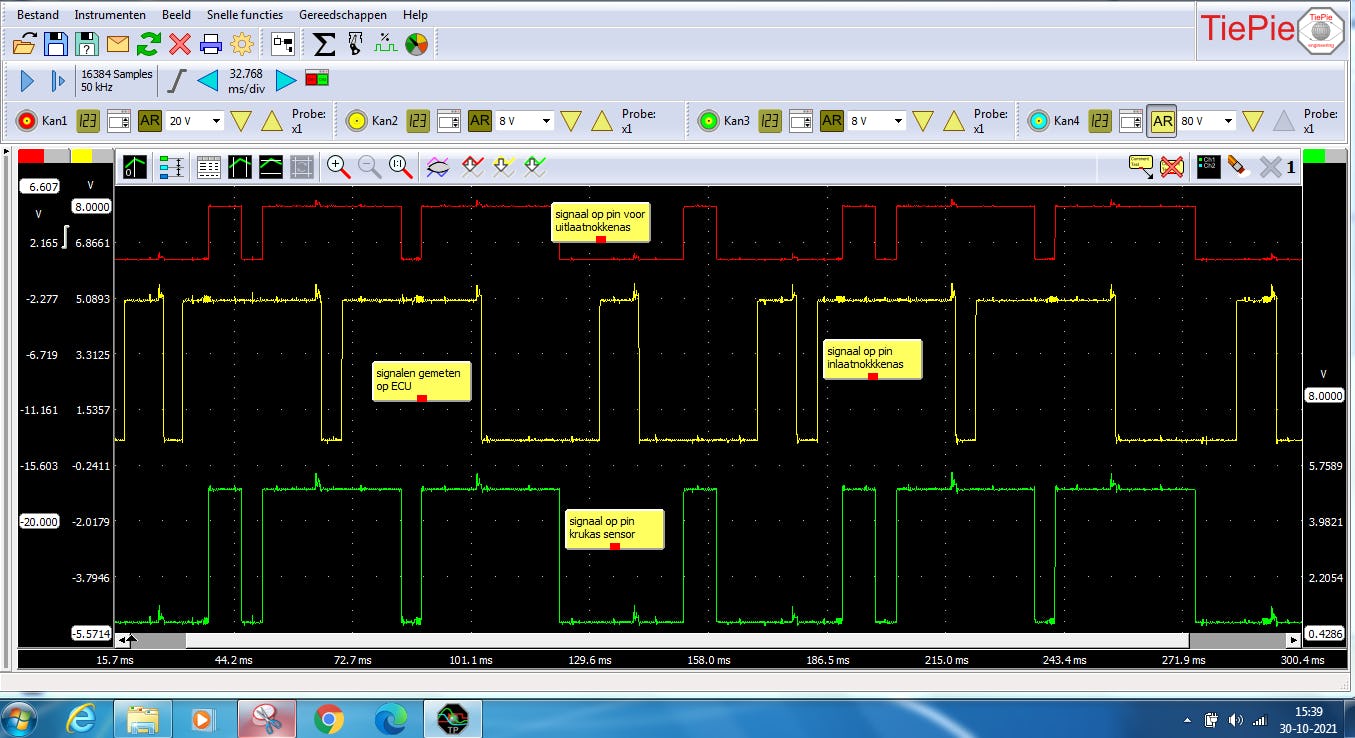Click the horizontal scrollbar below the graph

(700, 639)
